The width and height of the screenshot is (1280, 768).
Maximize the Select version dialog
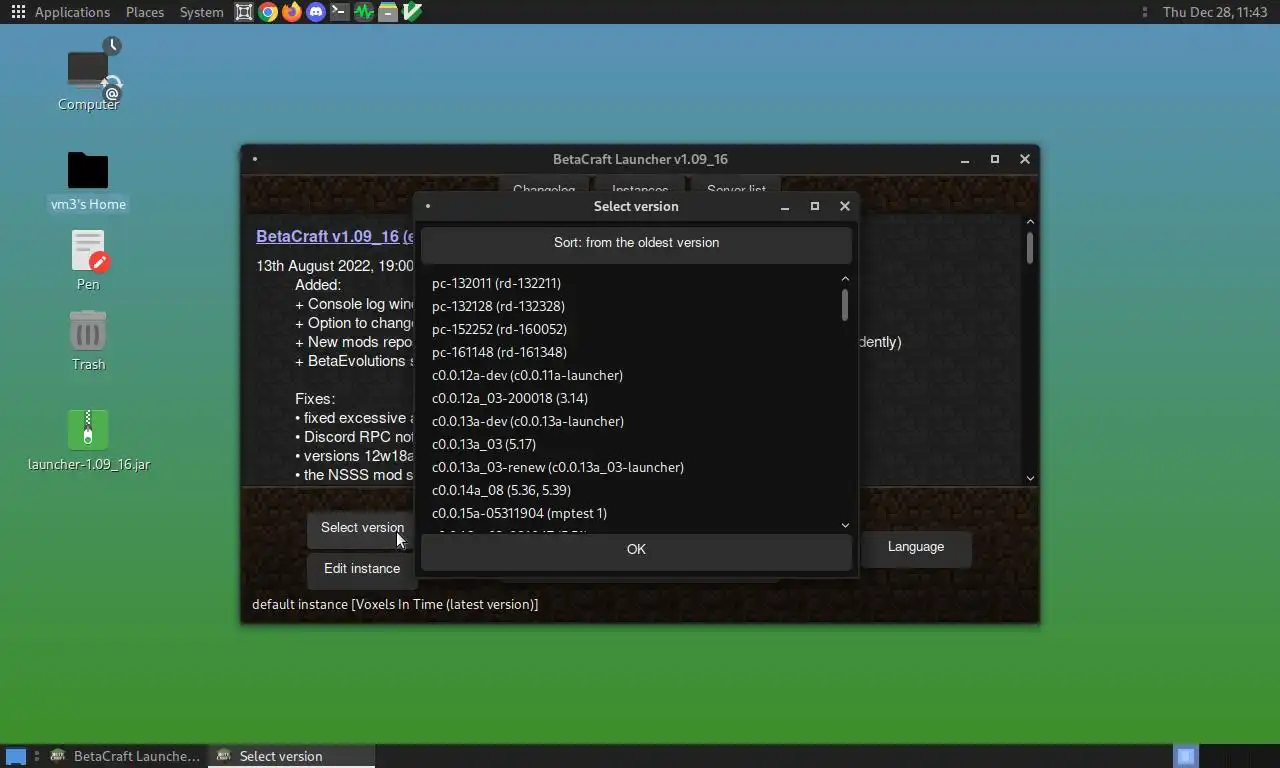coord(815,206)
